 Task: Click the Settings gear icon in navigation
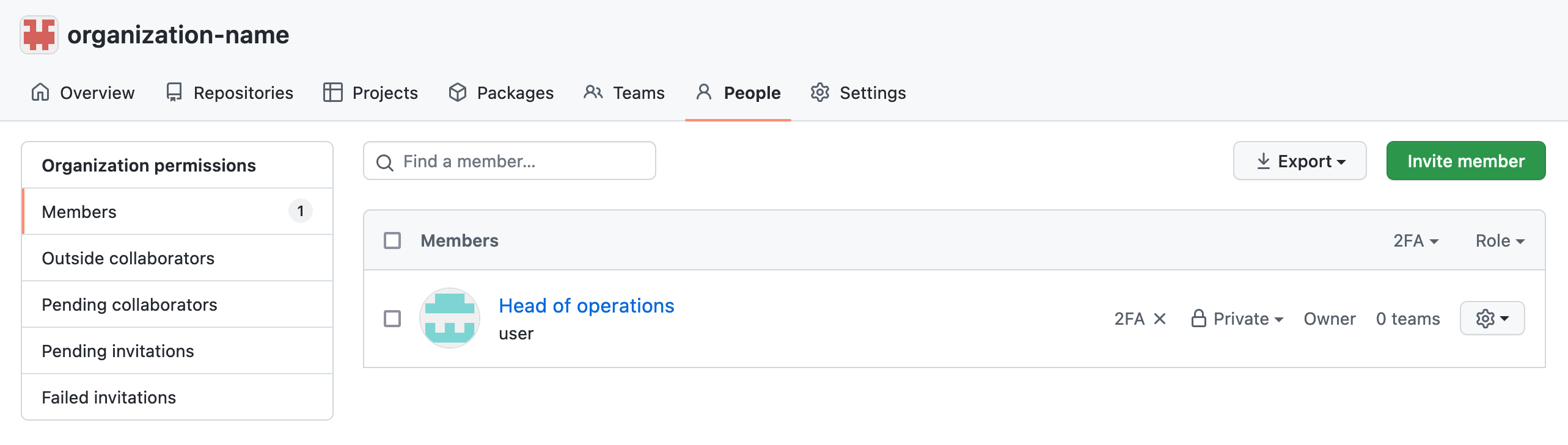click(x=820, y=92)
